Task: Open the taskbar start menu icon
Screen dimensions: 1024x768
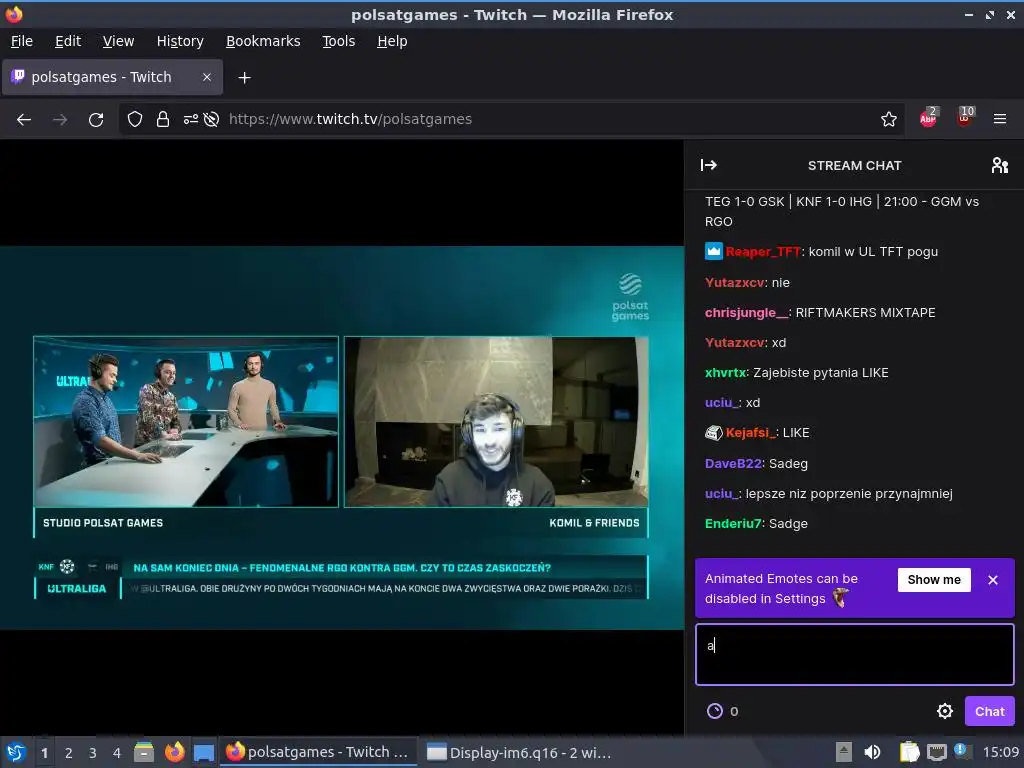Action: (16, 752)
